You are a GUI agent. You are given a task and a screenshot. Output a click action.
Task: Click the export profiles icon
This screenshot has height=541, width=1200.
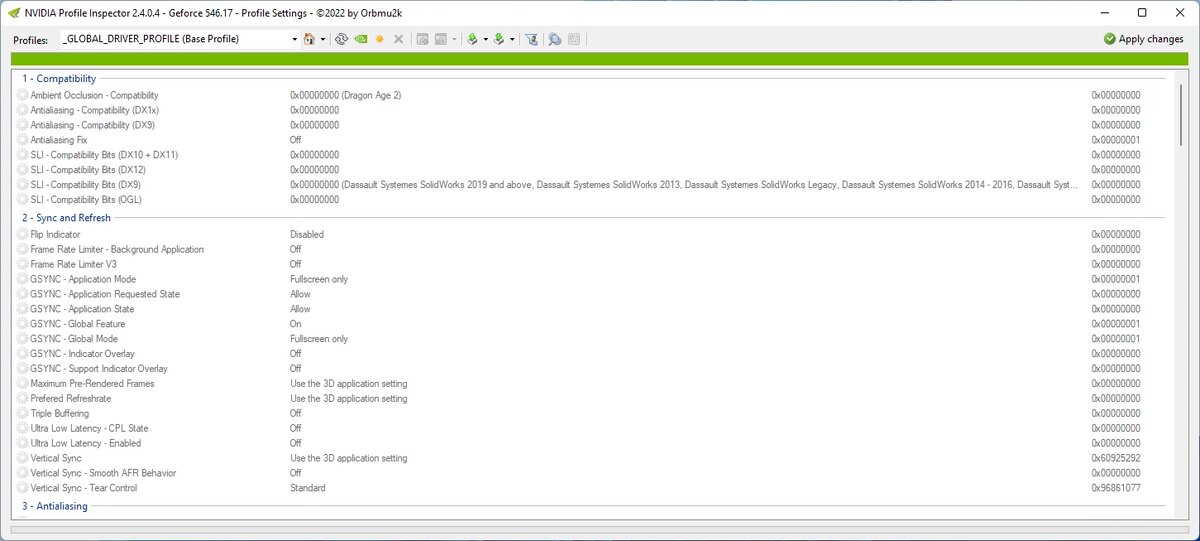pos(472,39)
